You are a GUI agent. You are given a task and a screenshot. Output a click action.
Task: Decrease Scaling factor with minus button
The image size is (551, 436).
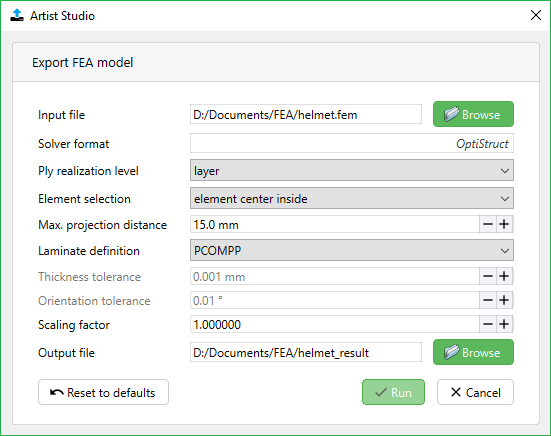point(488,324)
